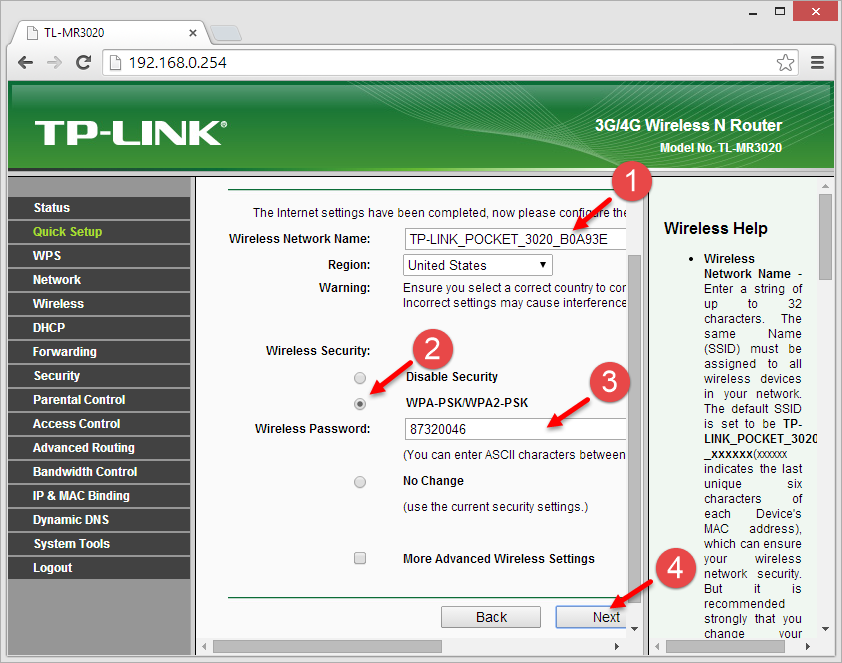Image resolution: width=842 pixels, height=663 pixels.
Task: Click the Next button
Action: tap(591, 617)
